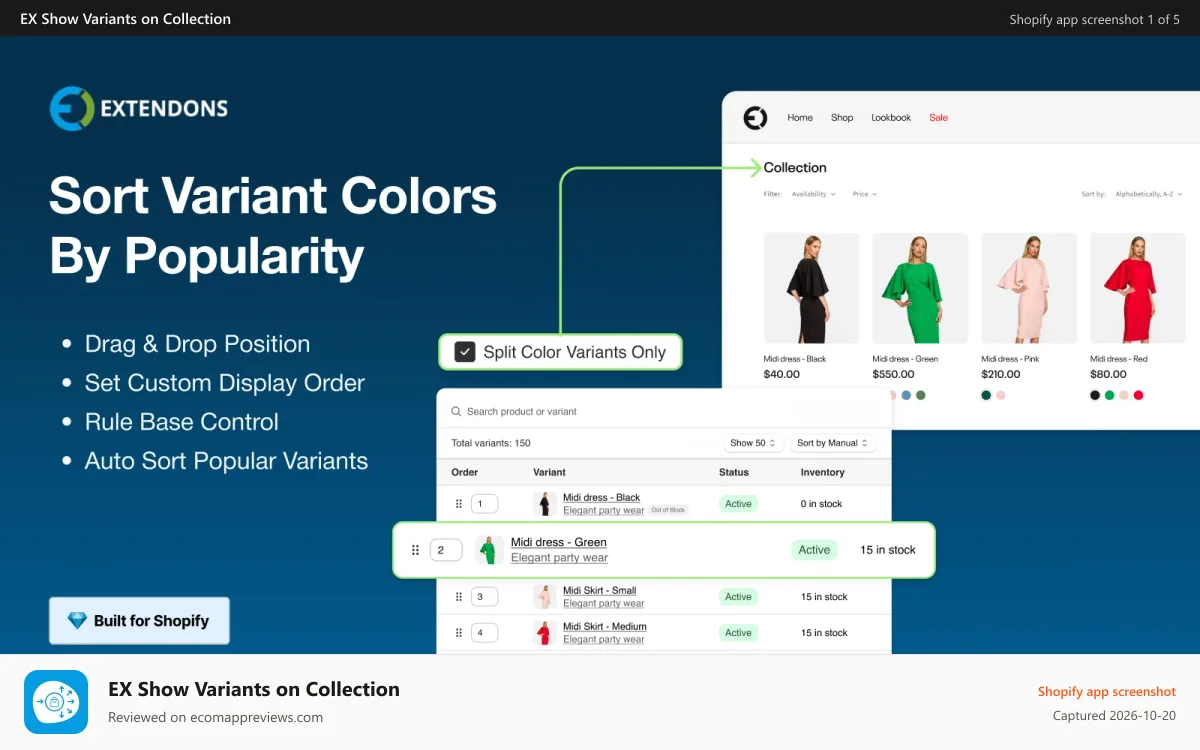1200x750 pixels.
Task: Select the red swatch under Midi dress - Red
Action: (1138, 395)
